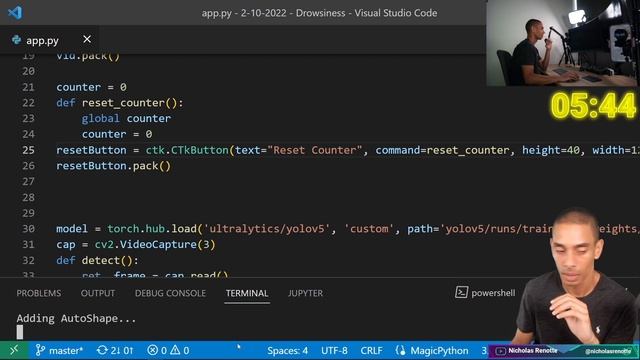Click the warnings triangle icon

pos(175,350)
